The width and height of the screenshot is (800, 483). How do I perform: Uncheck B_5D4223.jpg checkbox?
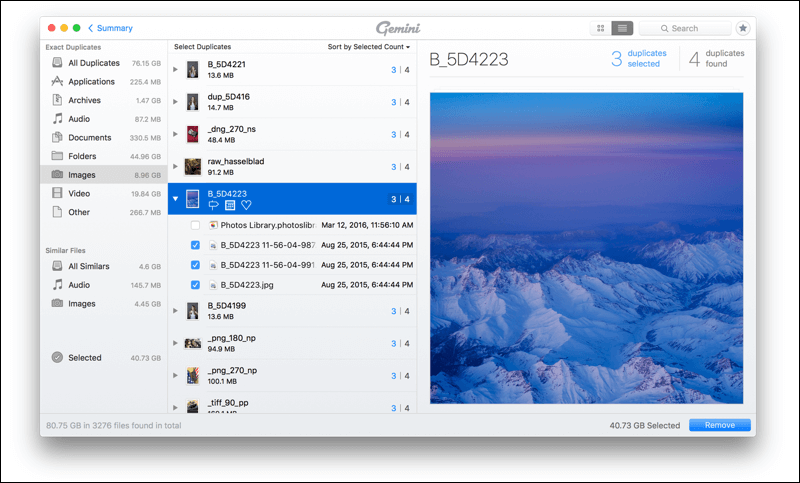point(195,285)
